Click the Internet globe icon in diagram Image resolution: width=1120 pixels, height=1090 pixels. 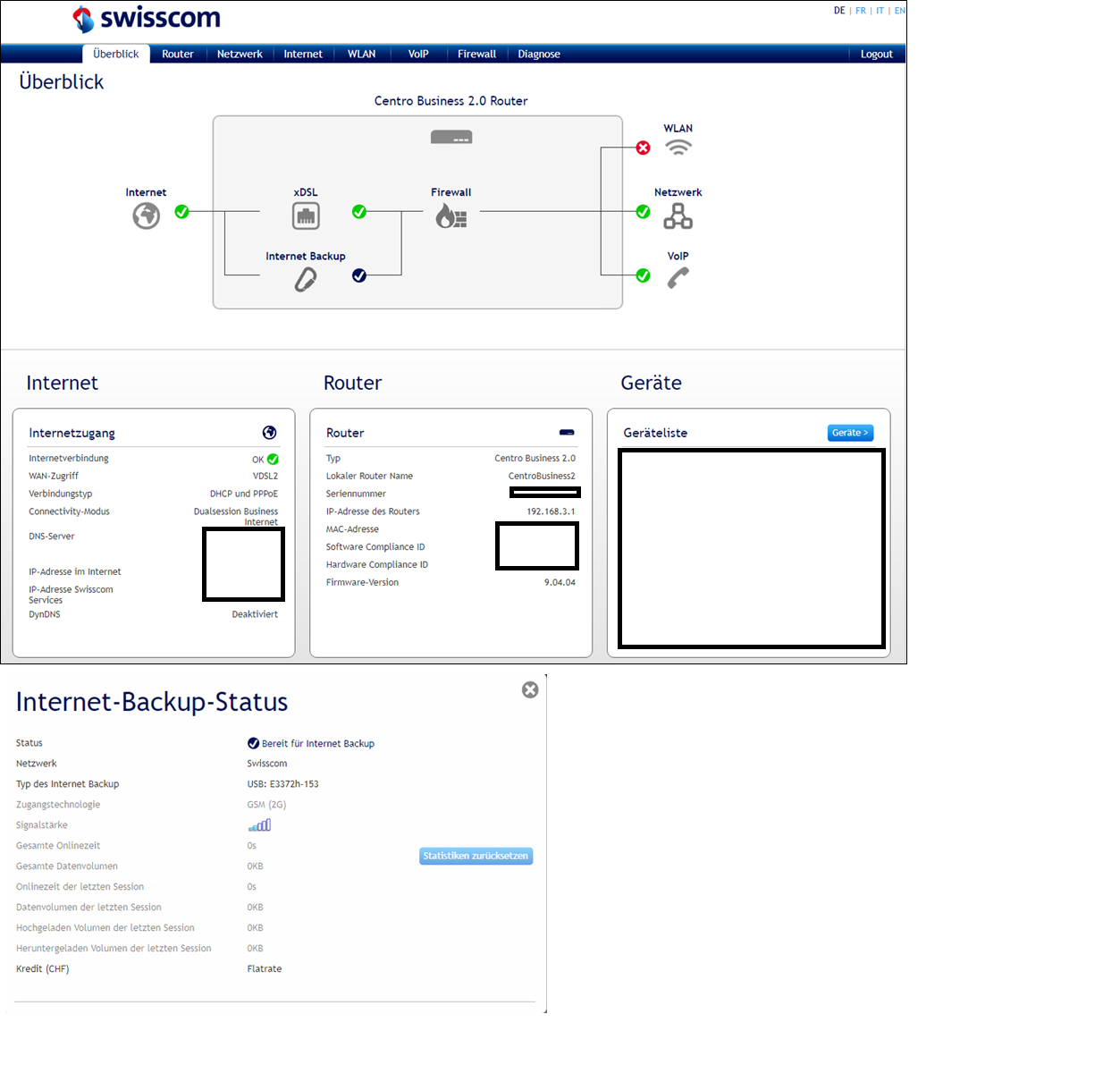(147, 215)
